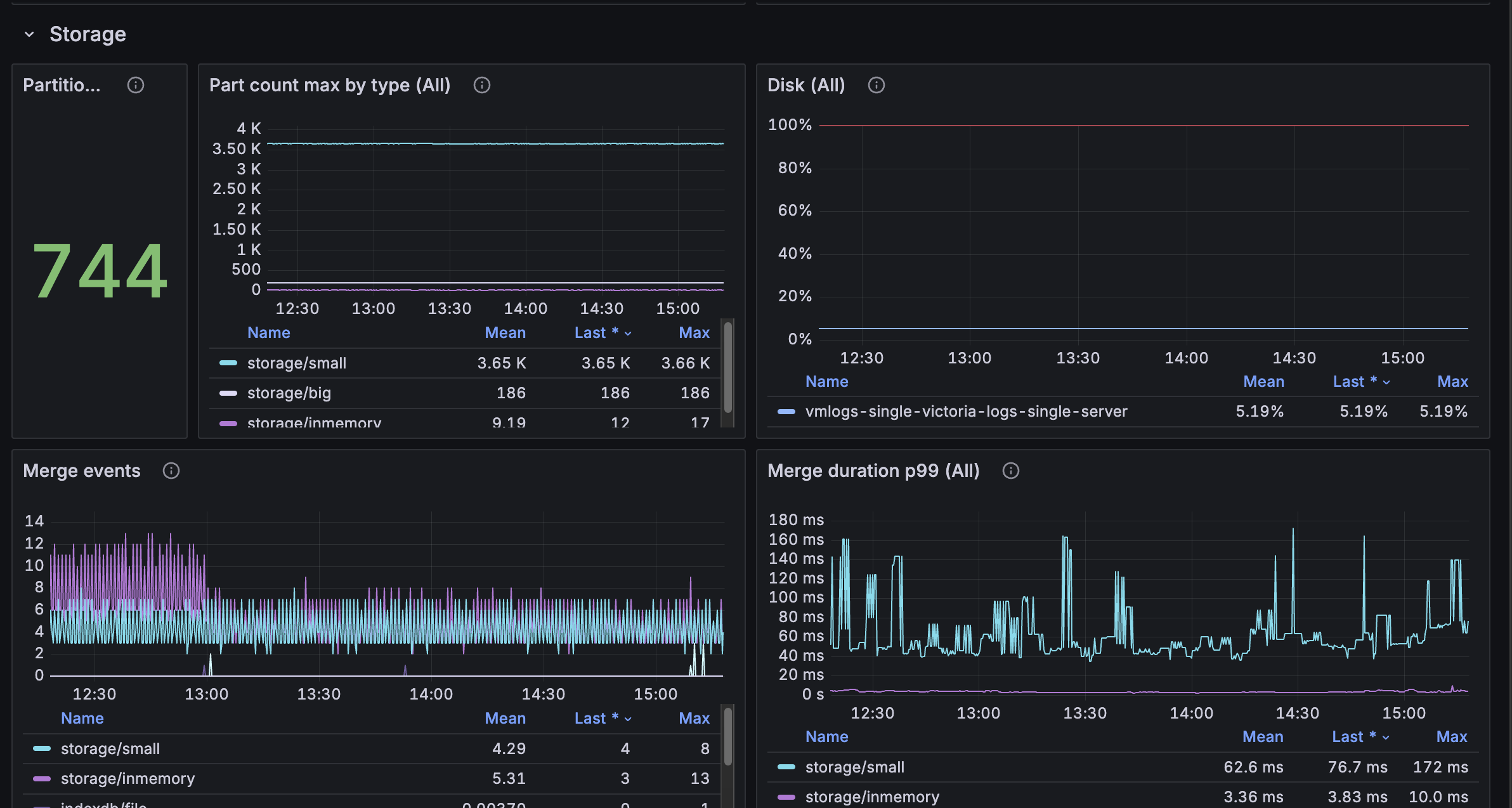Image resolution: width=1512 pixels, height=808 pixels.
Task: Toggle storage/big series in Part count legend
Action: click(x=289, y=393)
